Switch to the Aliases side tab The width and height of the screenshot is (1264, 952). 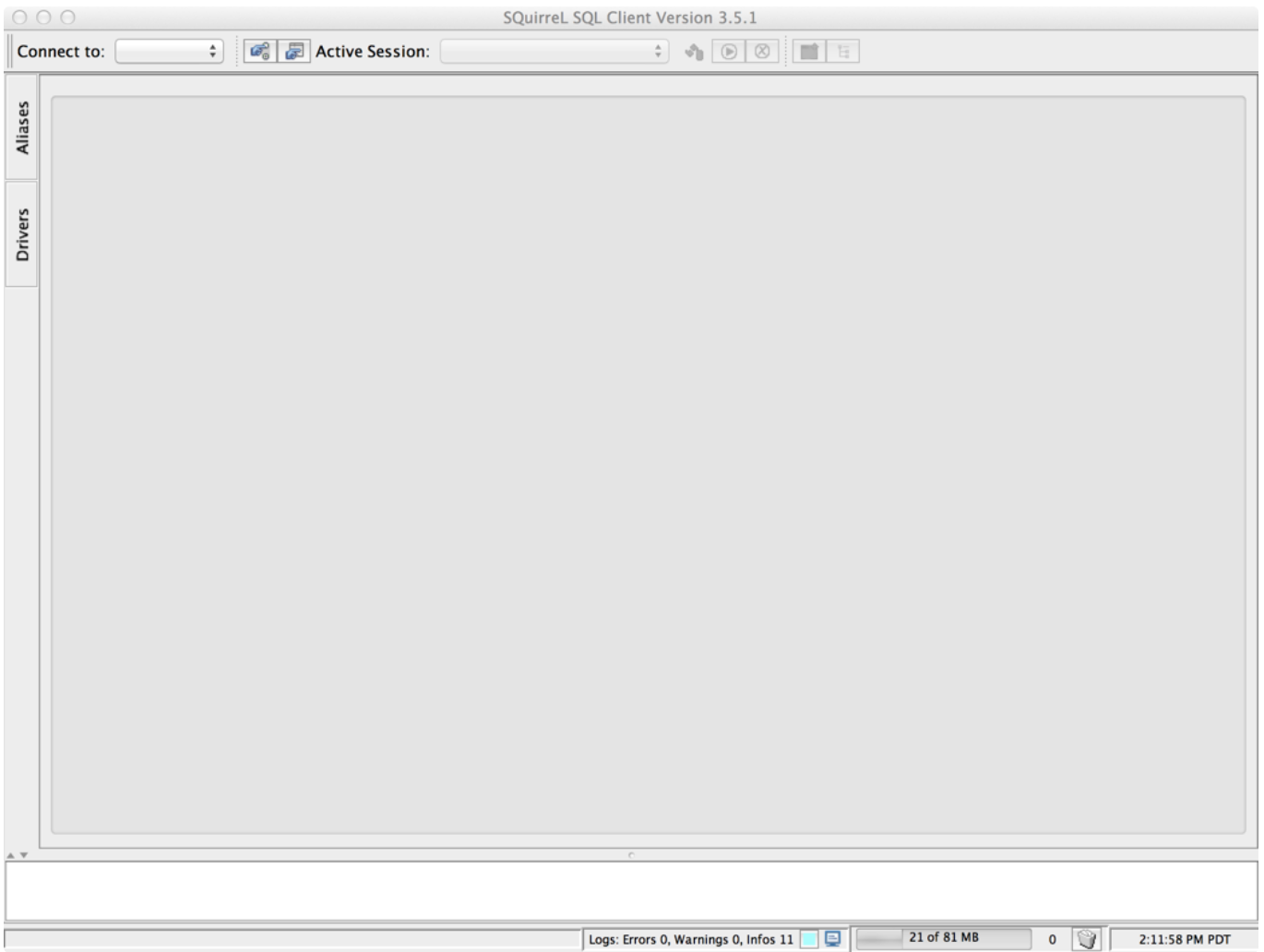[x=22, y=127]
